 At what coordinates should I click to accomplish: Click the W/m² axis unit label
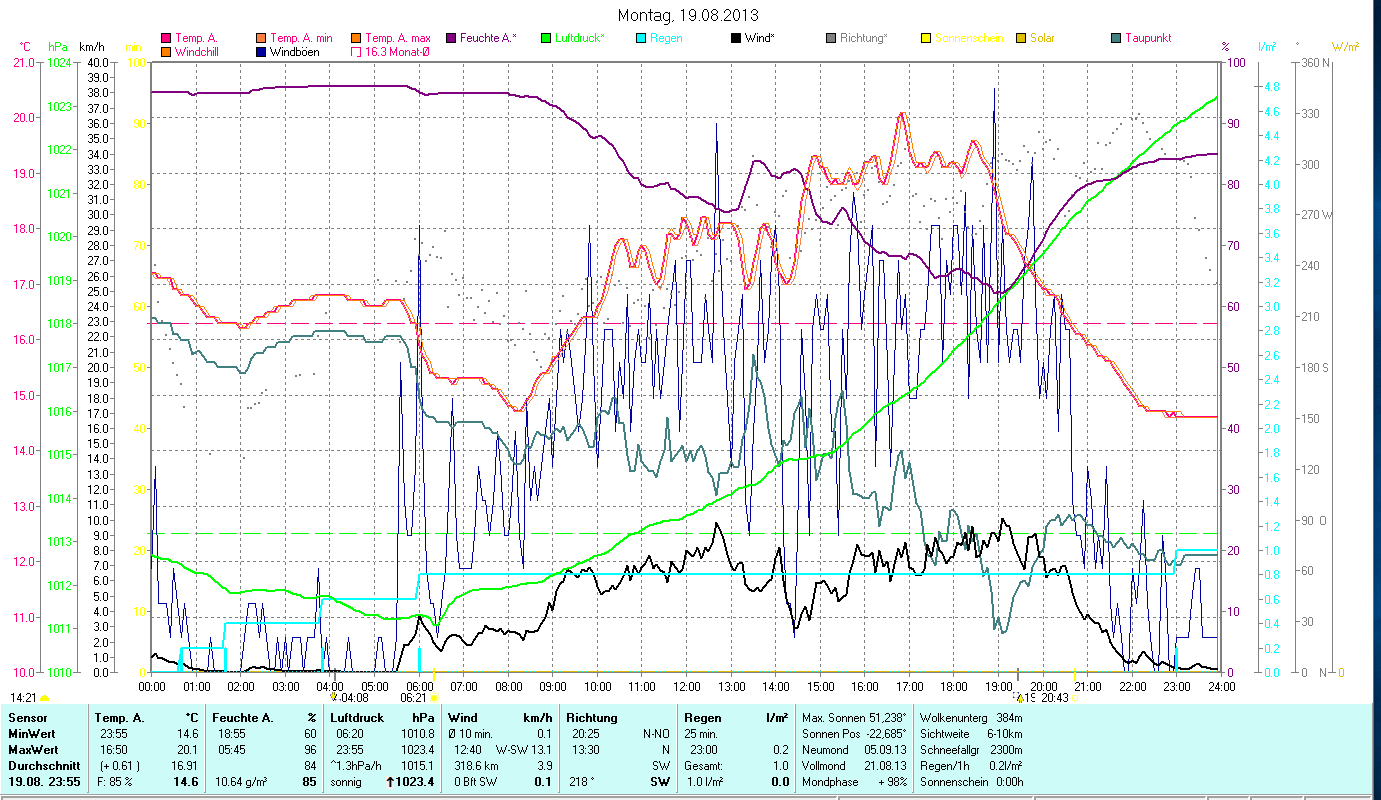(1346, 47)
